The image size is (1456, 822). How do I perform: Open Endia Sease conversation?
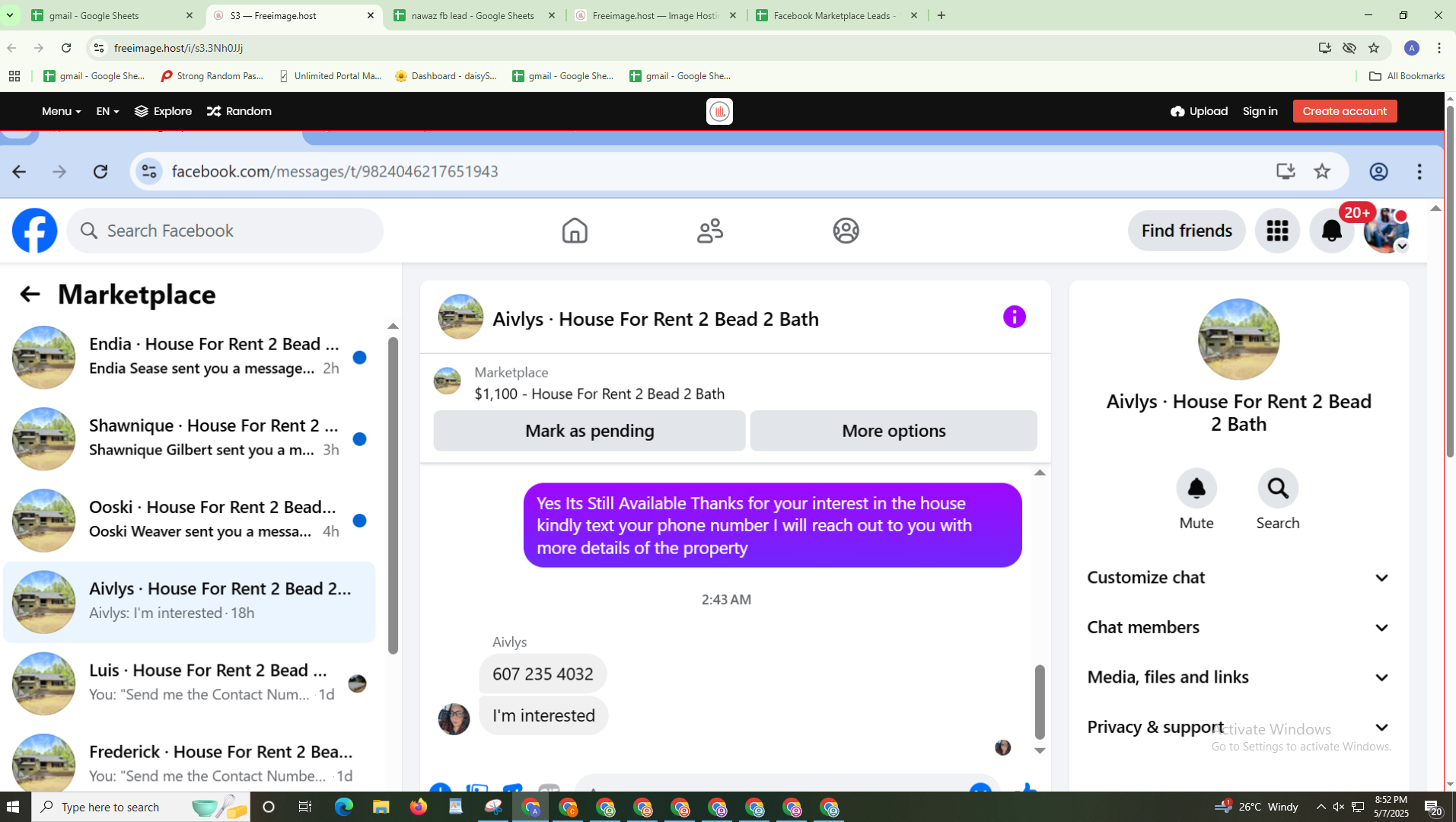click(190, 357)
